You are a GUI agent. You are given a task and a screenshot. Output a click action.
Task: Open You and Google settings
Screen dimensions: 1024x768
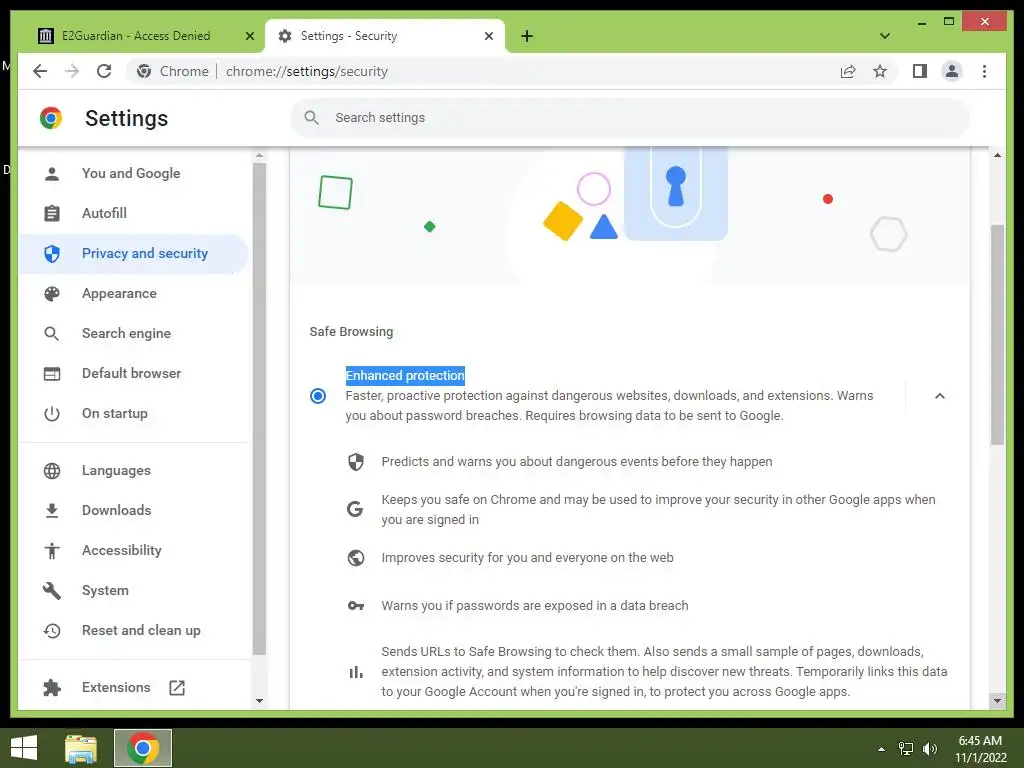pyautogui.click(x=133, y=174)
